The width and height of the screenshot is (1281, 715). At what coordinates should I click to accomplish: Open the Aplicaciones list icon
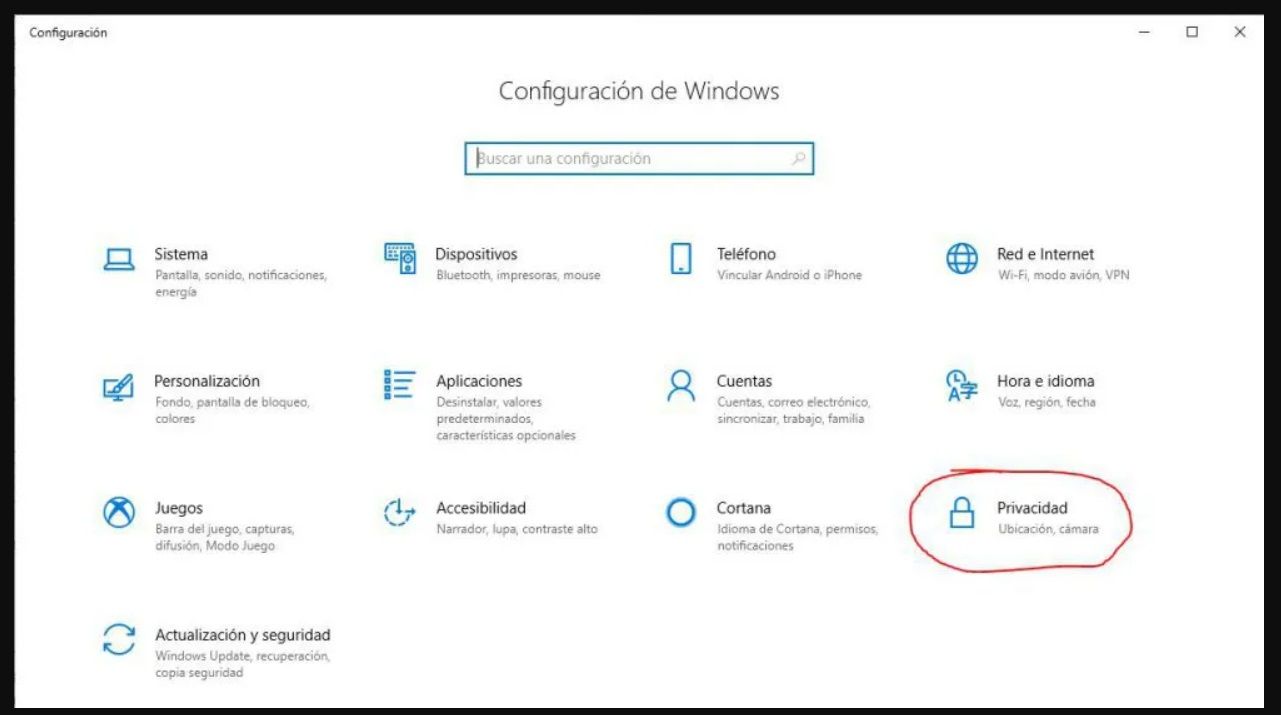point(400,385)
